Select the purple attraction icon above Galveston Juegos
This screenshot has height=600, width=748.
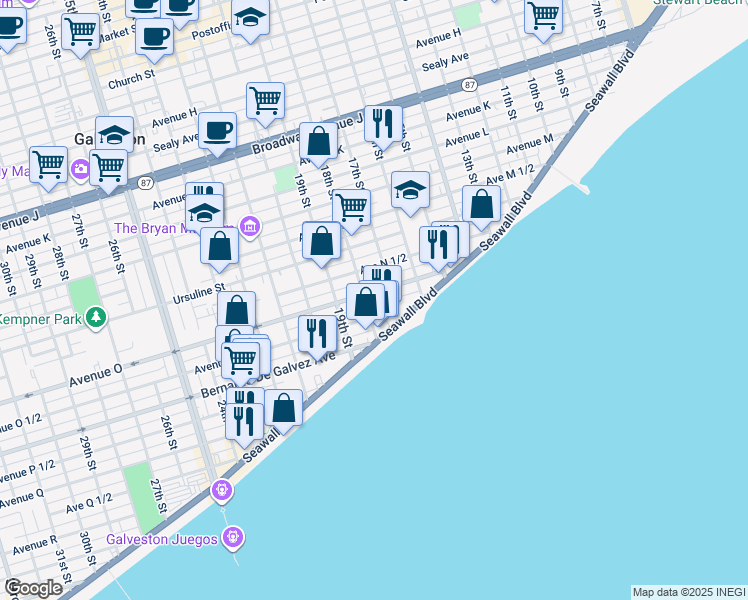222,491
